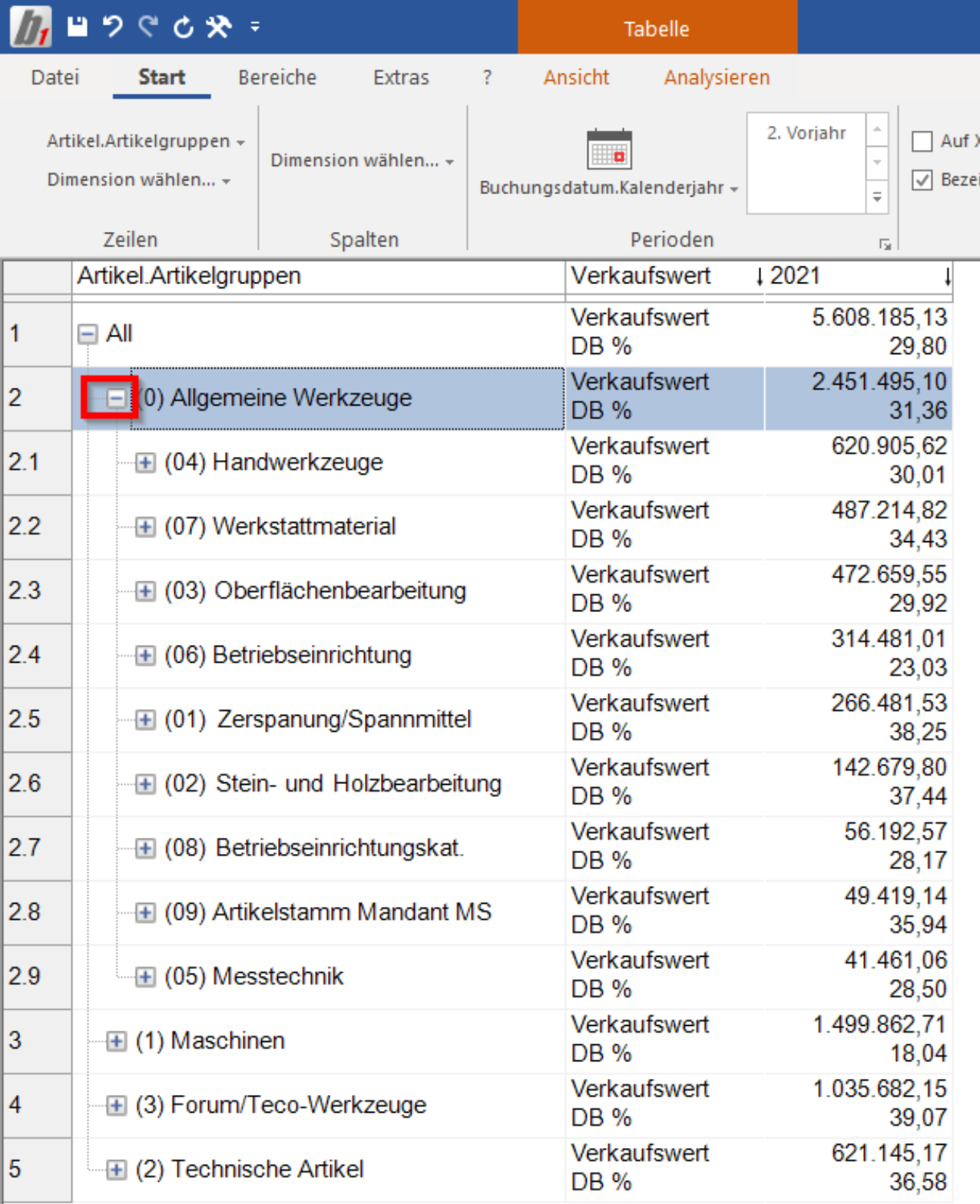Open the tools settings icon
Viewport: 980px width, 1204px height.
pyautogui.click(x=219, y=27)
